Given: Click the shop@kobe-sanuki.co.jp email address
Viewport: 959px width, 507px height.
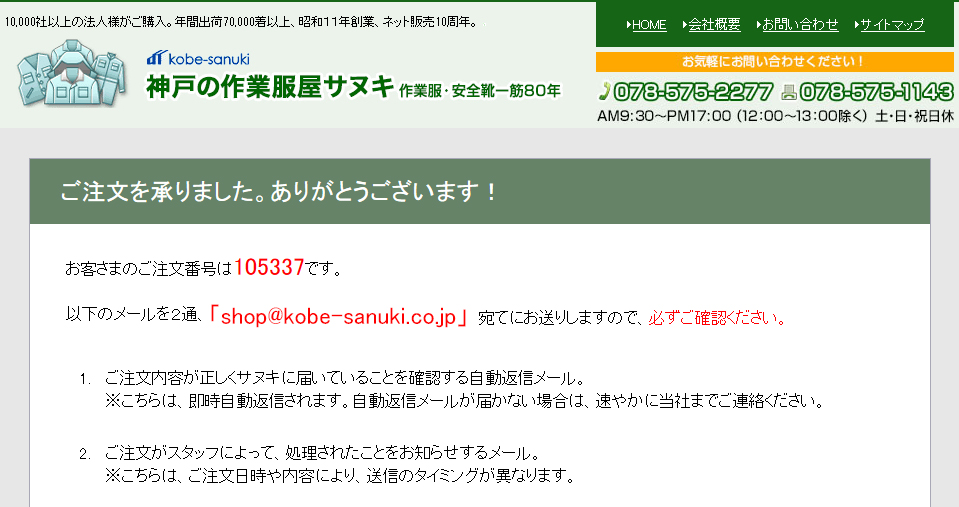Looking at the screenshot, I should click(338, 316).
